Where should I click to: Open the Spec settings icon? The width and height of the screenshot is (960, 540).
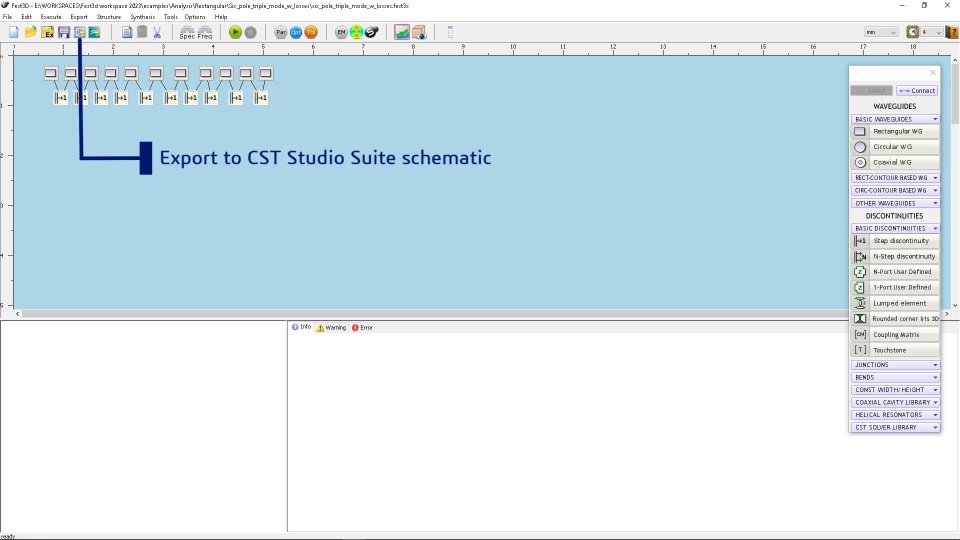pos(187,32)
